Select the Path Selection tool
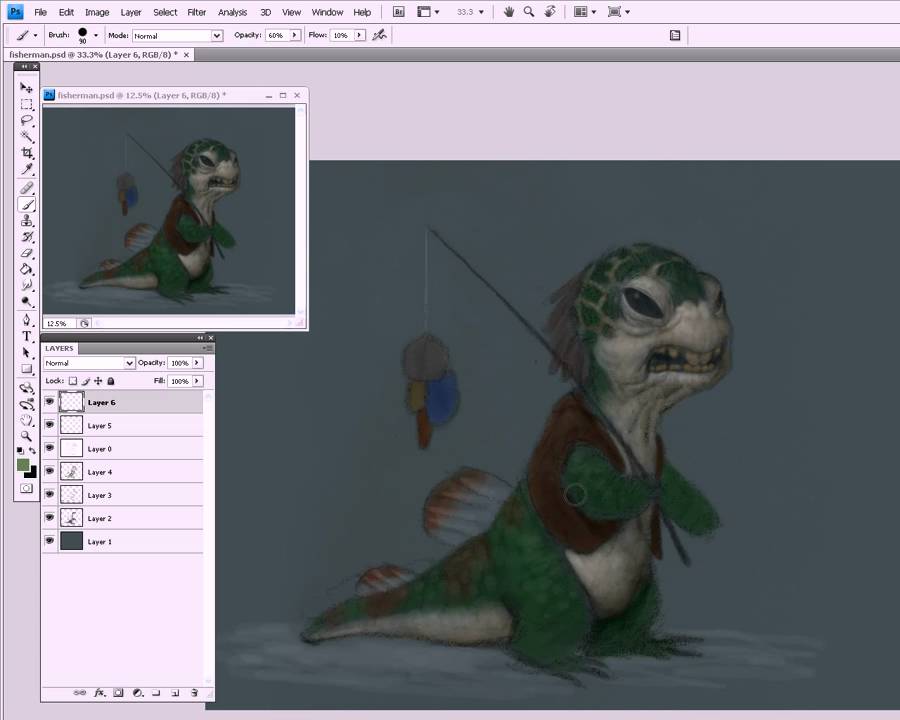Image resolution: width=900 pixels, height=720 pixels. click(x=26, y=353)
